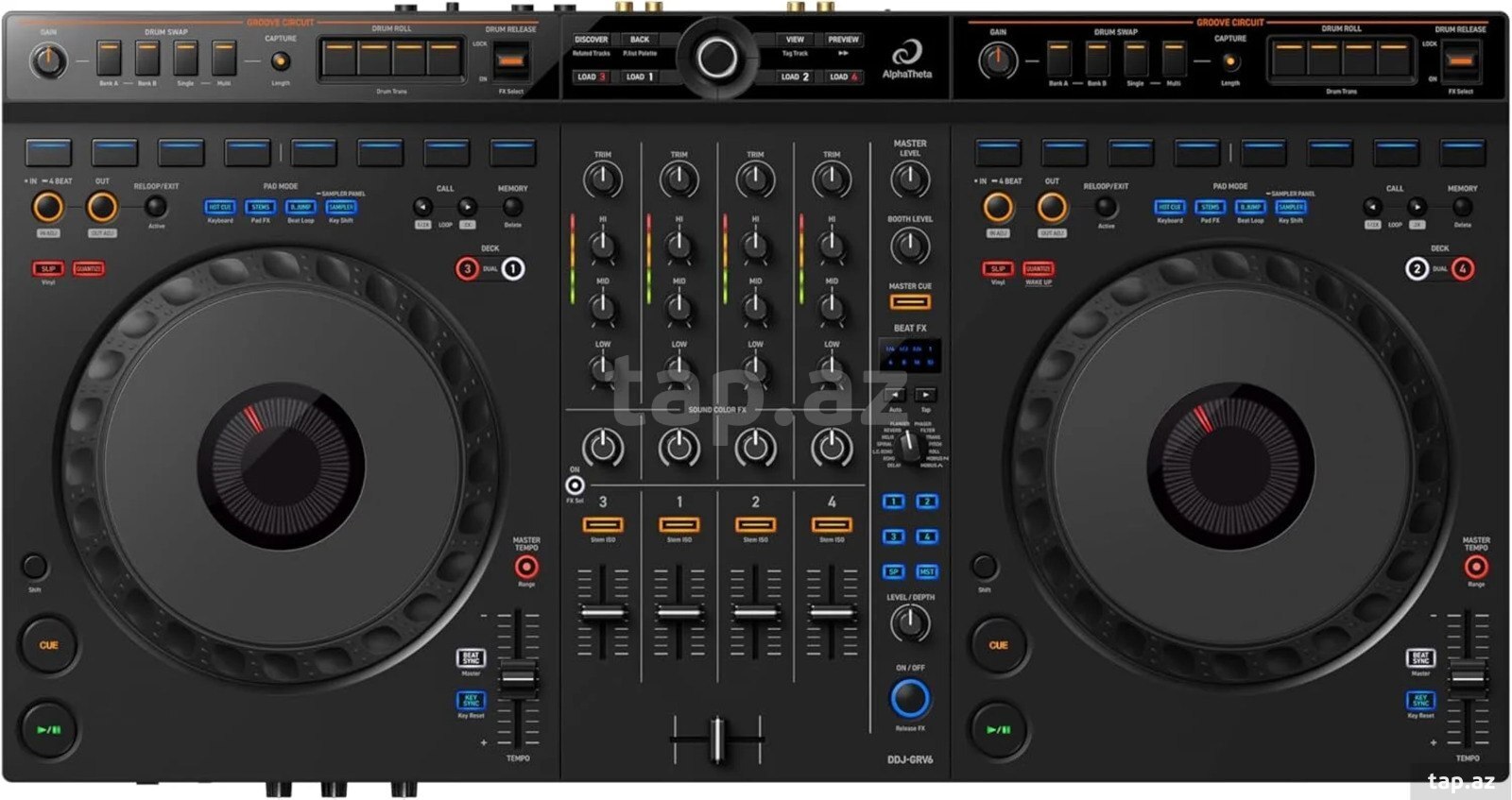This screenshot has width=1512, height=800.
Task: Activate RELOOP/EXIT on the left deck
Action: [156, 207]
